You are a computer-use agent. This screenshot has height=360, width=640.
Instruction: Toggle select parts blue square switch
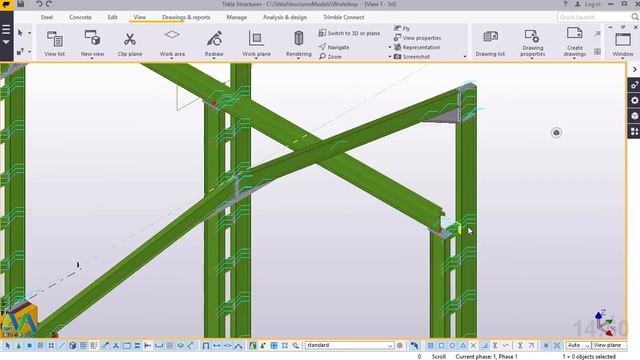[x=29, y=345]
